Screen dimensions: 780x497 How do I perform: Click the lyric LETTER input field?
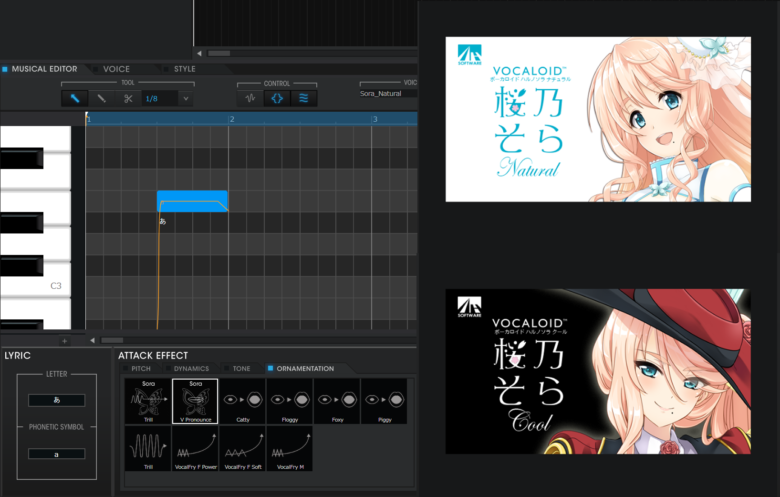(57, 400)
